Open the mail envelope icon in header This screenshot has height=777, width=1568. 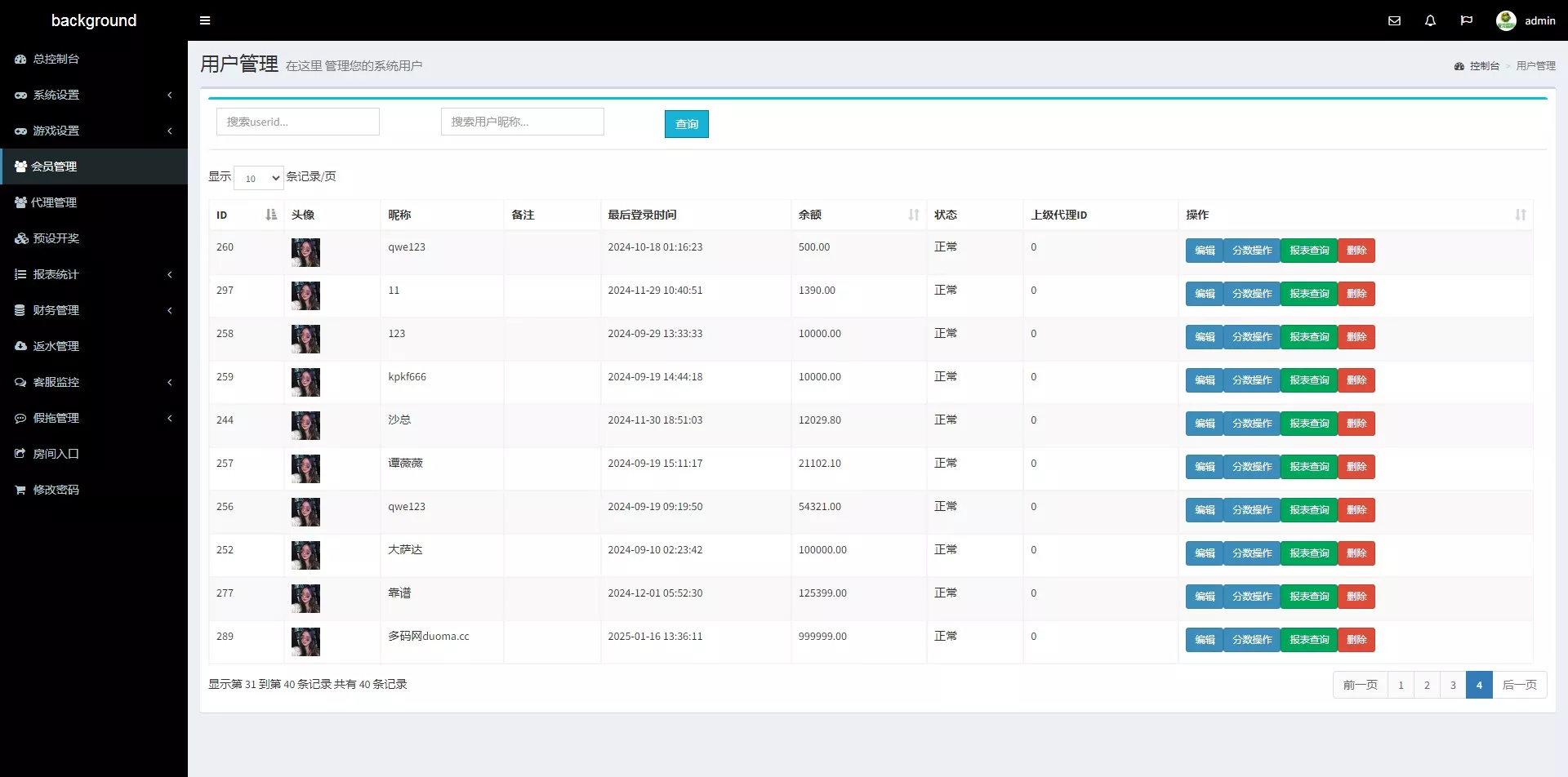(1394, 20)
